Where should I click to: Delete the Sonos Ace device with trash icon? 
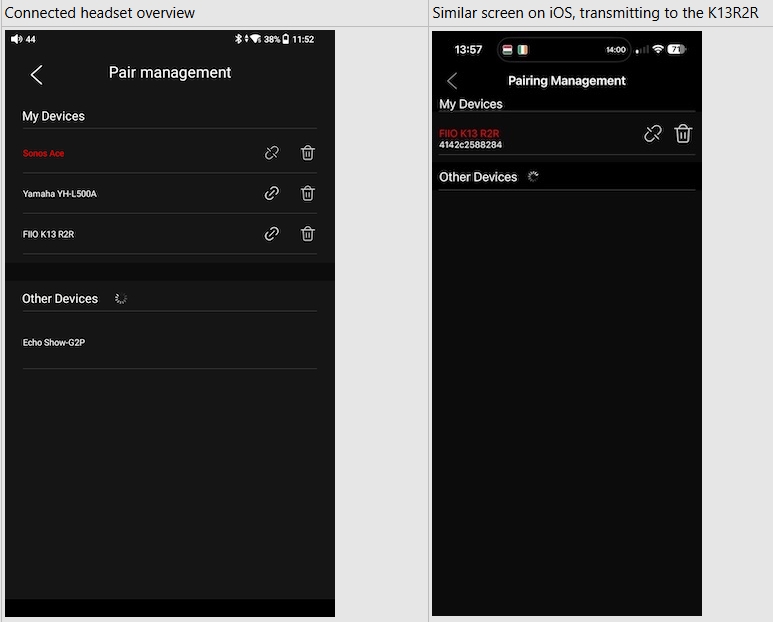(308, 153)
